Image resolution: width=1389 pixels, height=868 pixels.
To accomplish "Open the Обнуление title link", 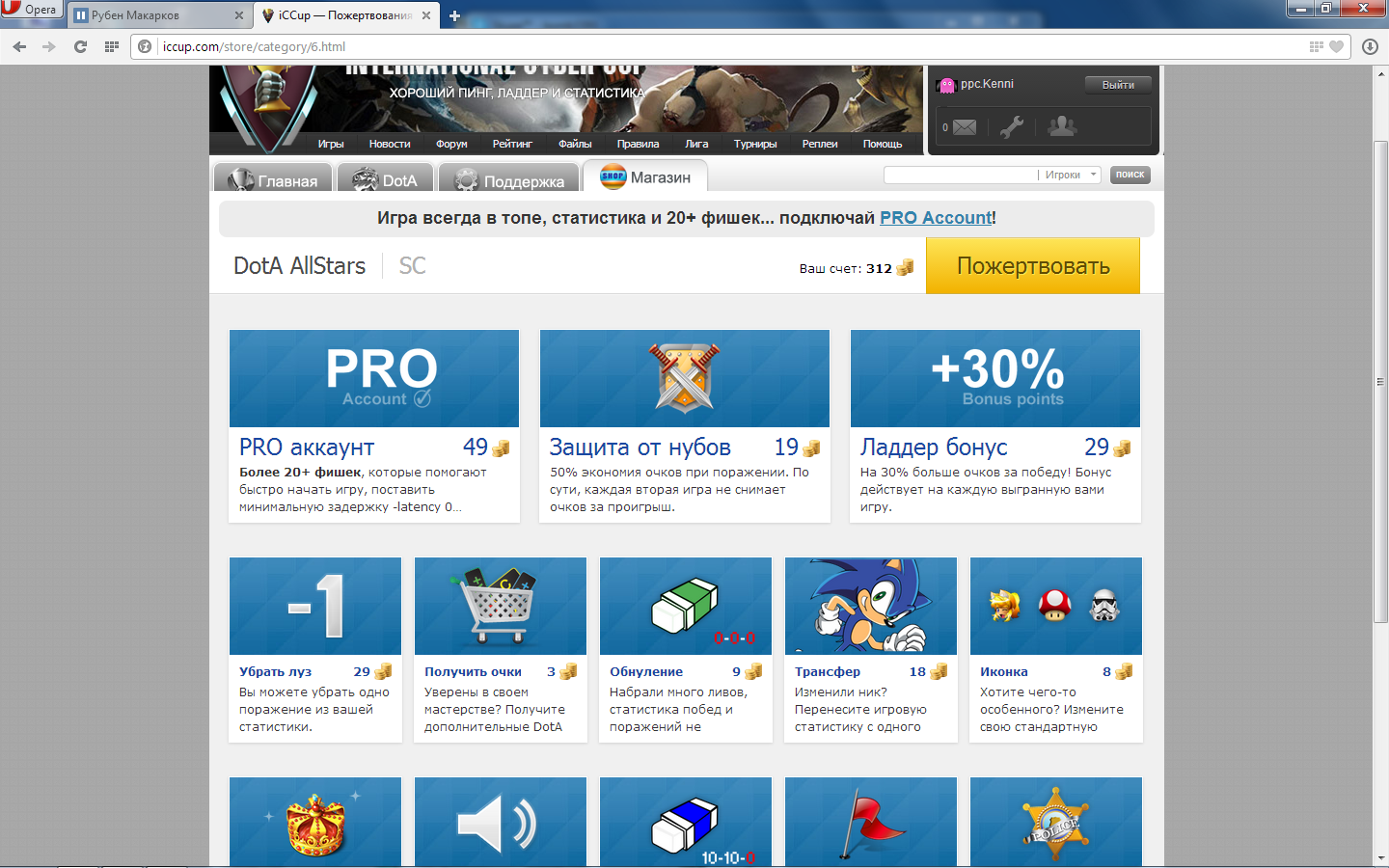I will click(646, 672).
